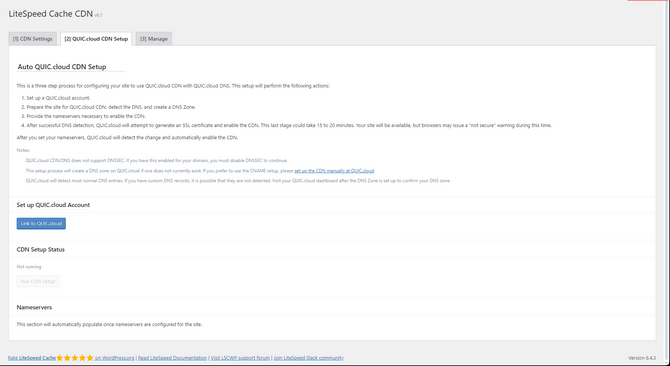This screenshot has height=366, width=670.
Task: Click the five-star rating icons in footer
Action: tap(75, 358)
